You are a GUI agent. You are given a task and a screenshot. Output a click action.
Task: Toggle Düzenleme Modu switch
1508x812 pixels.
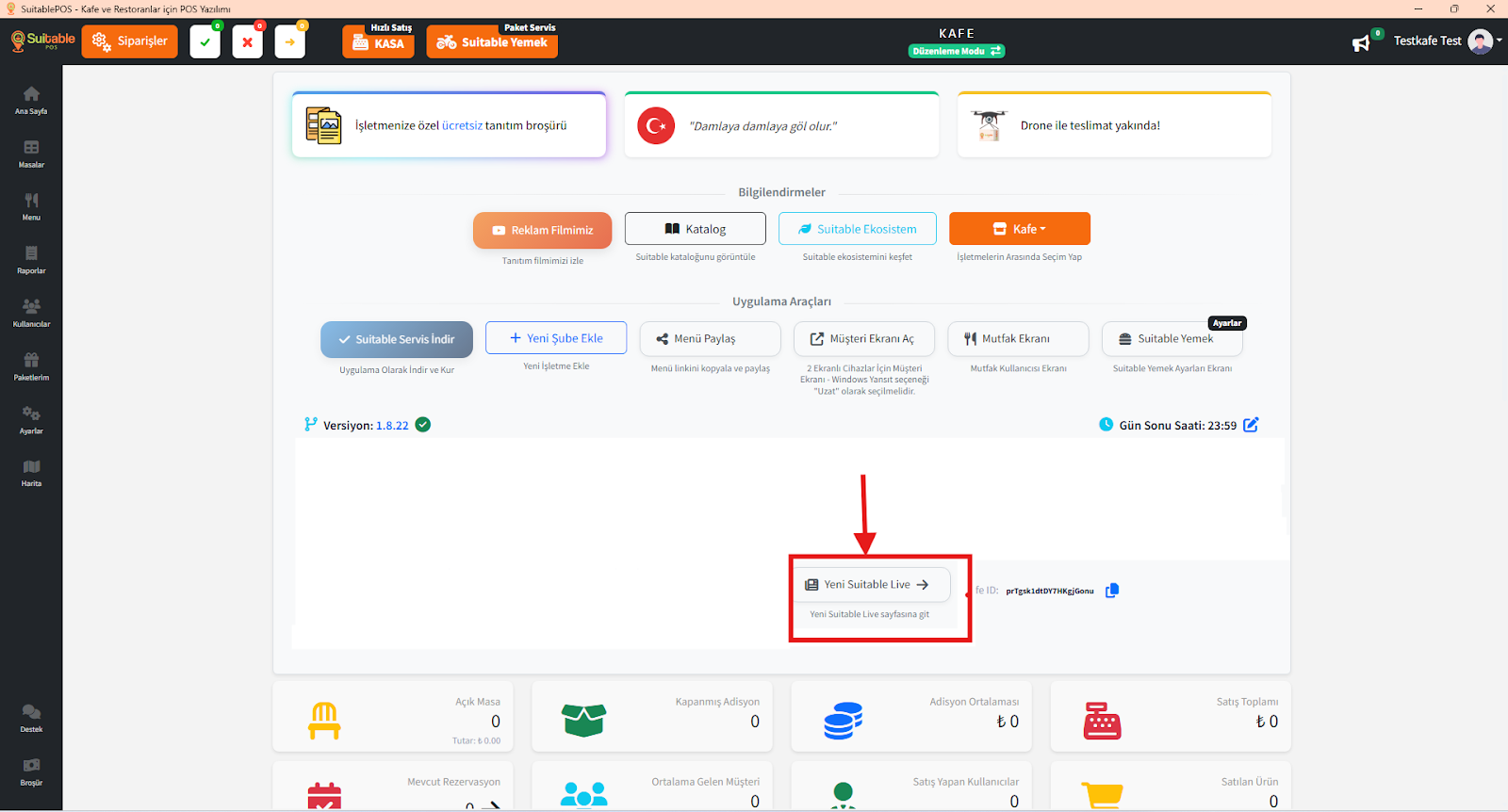pyautogui.click(x=957, y=51)
